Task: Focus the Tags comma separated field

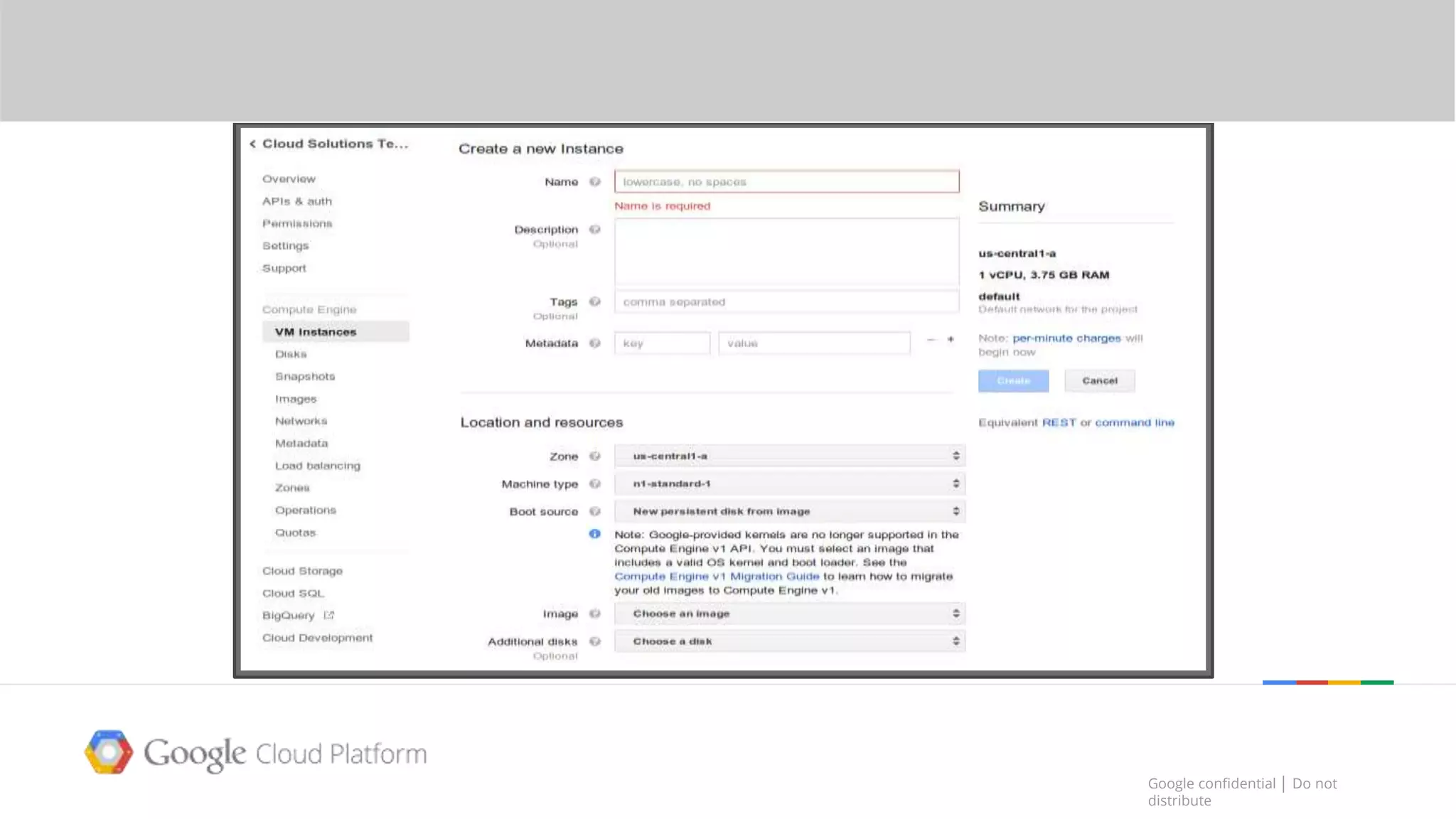Action: tap(787, 302)
